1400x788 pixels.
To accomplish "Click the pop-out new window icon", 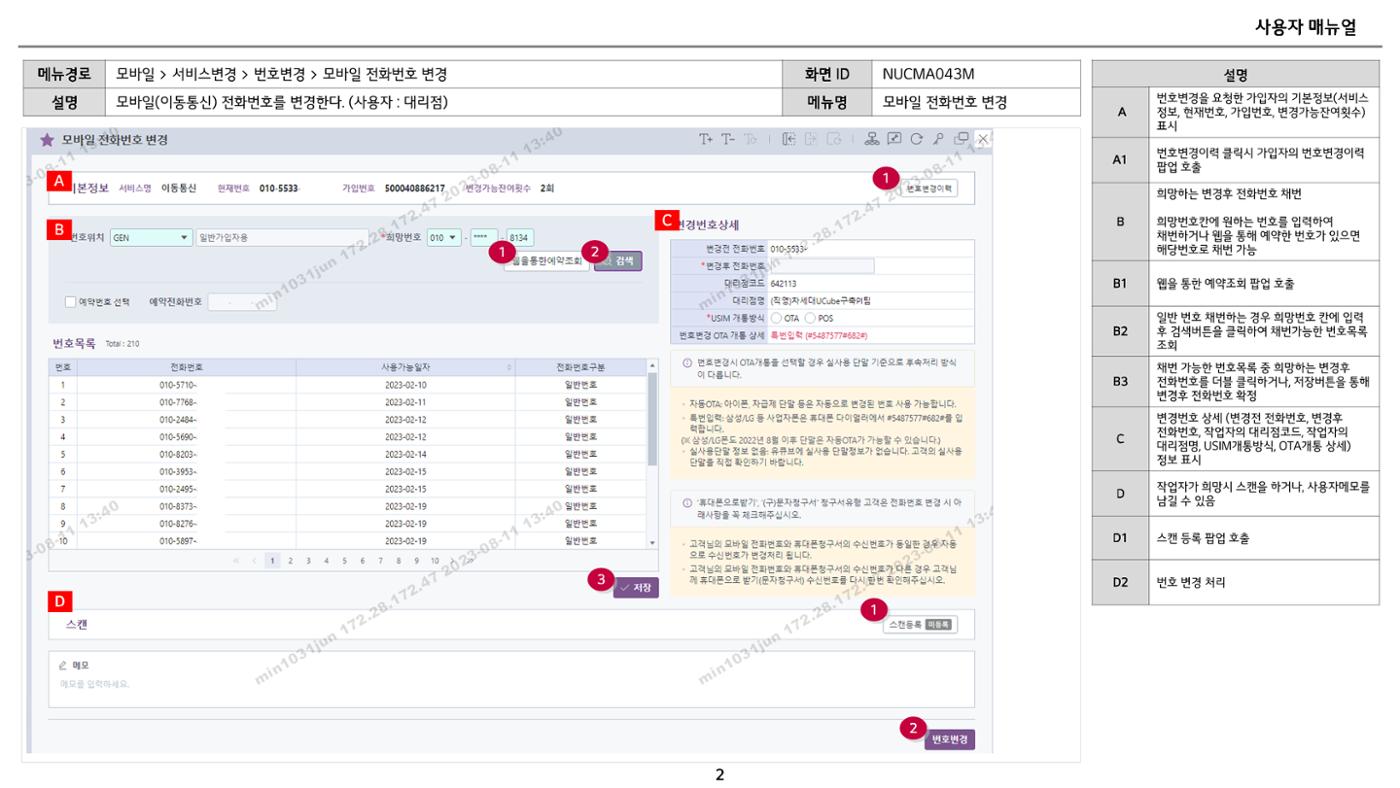I will (x=961, y=139).
